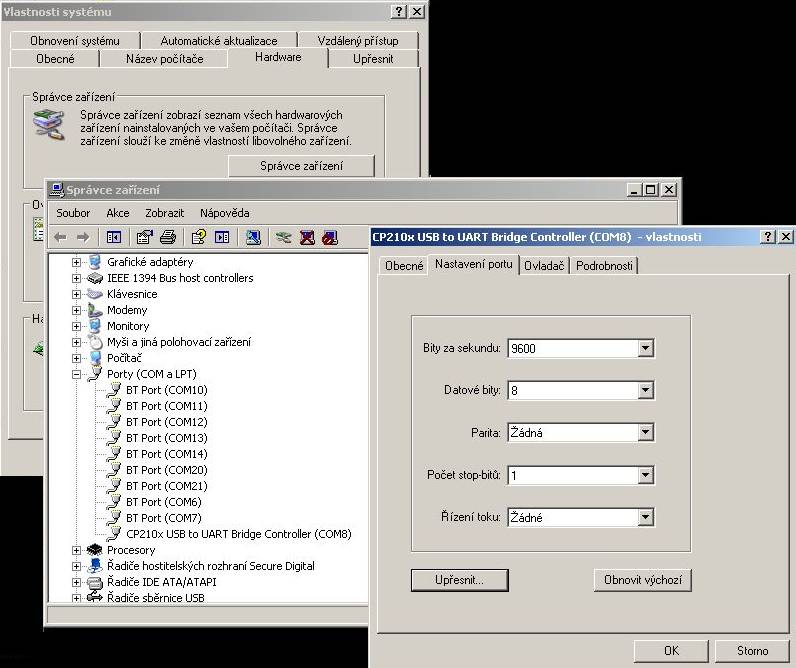Click the update driver toolbar icon
This screenshot has width=796, height=668.
pyautogui.click(x=284, y=237)
